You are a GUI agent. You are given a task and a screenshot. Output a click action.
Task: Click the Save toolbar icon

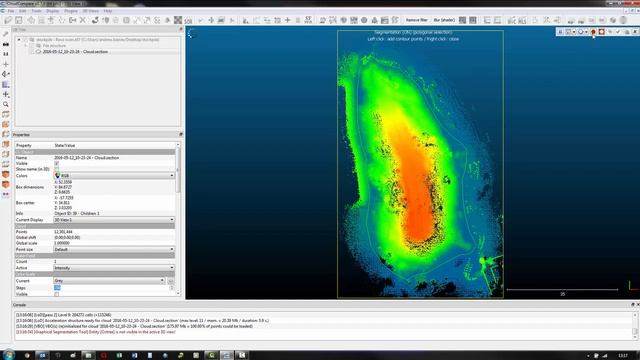tap(19, 20)
